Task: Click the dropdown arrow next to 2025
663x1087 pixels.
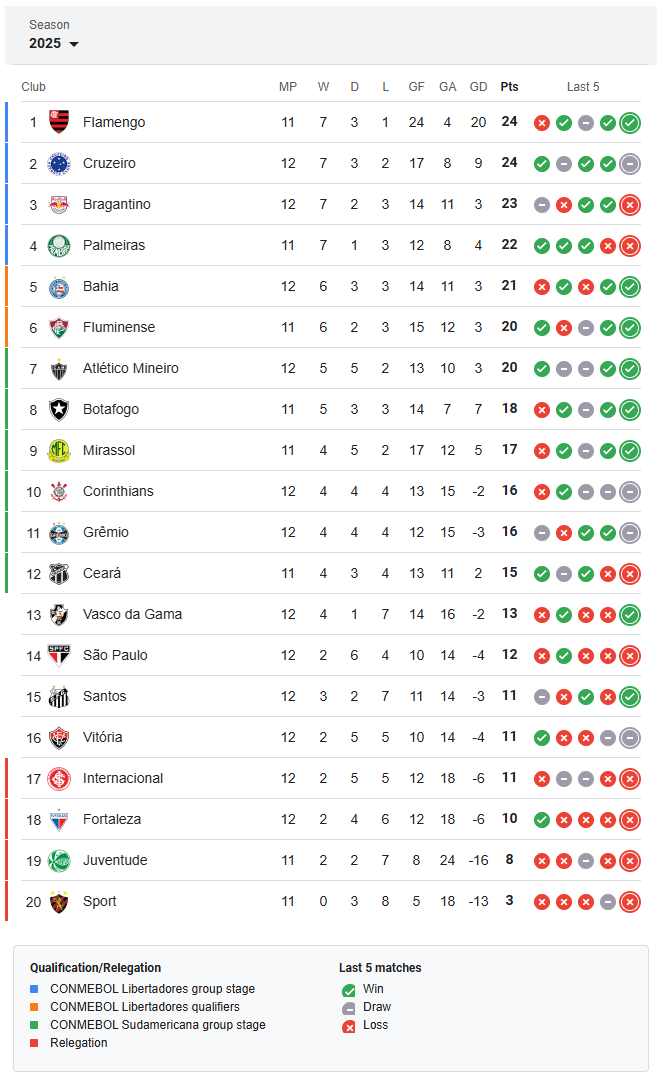Action: pos(74,44)
